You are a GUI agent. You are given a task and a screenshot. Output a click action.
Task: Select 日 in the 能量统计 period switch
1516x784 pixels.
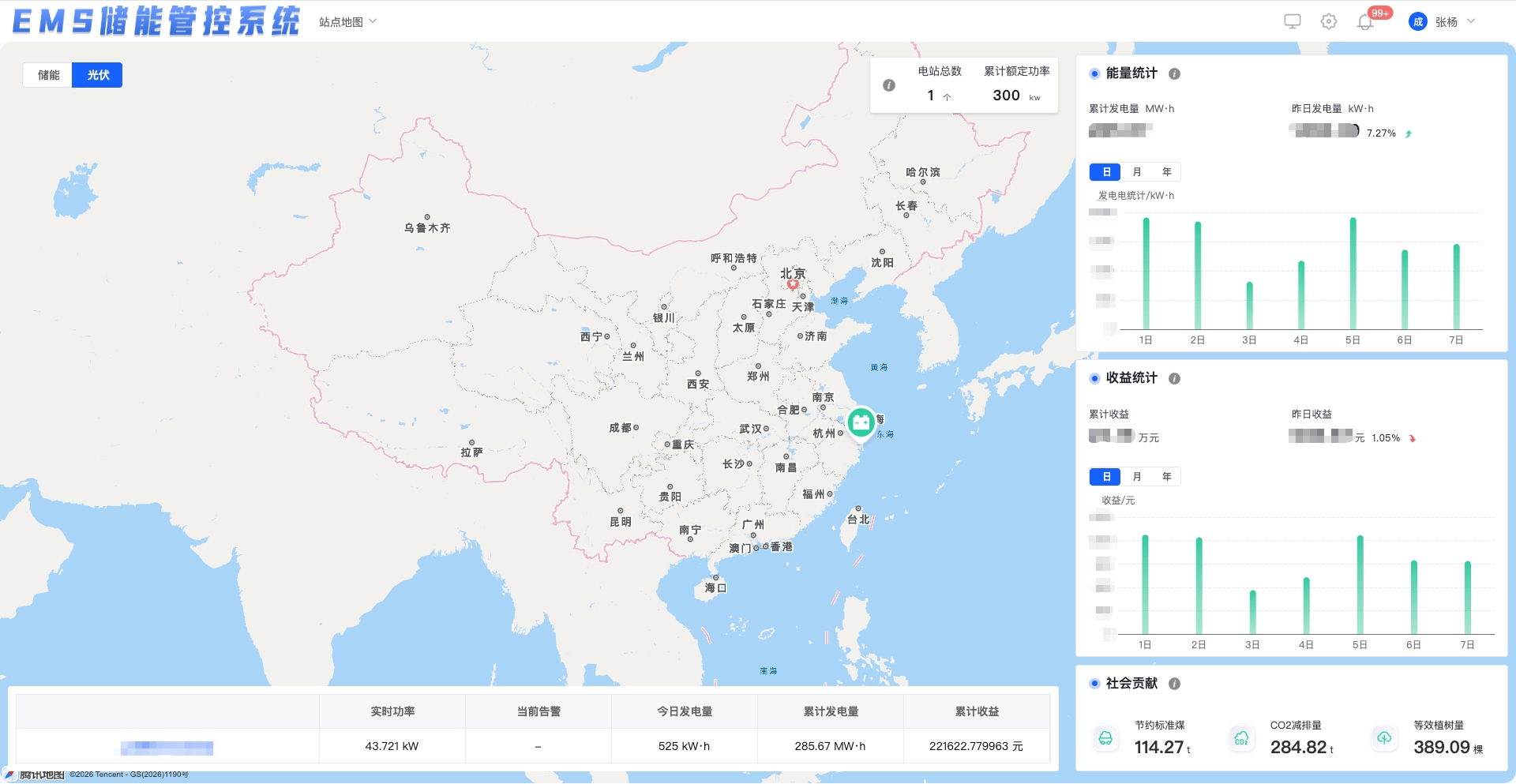pyautogui.click(x=1105, y=172)
